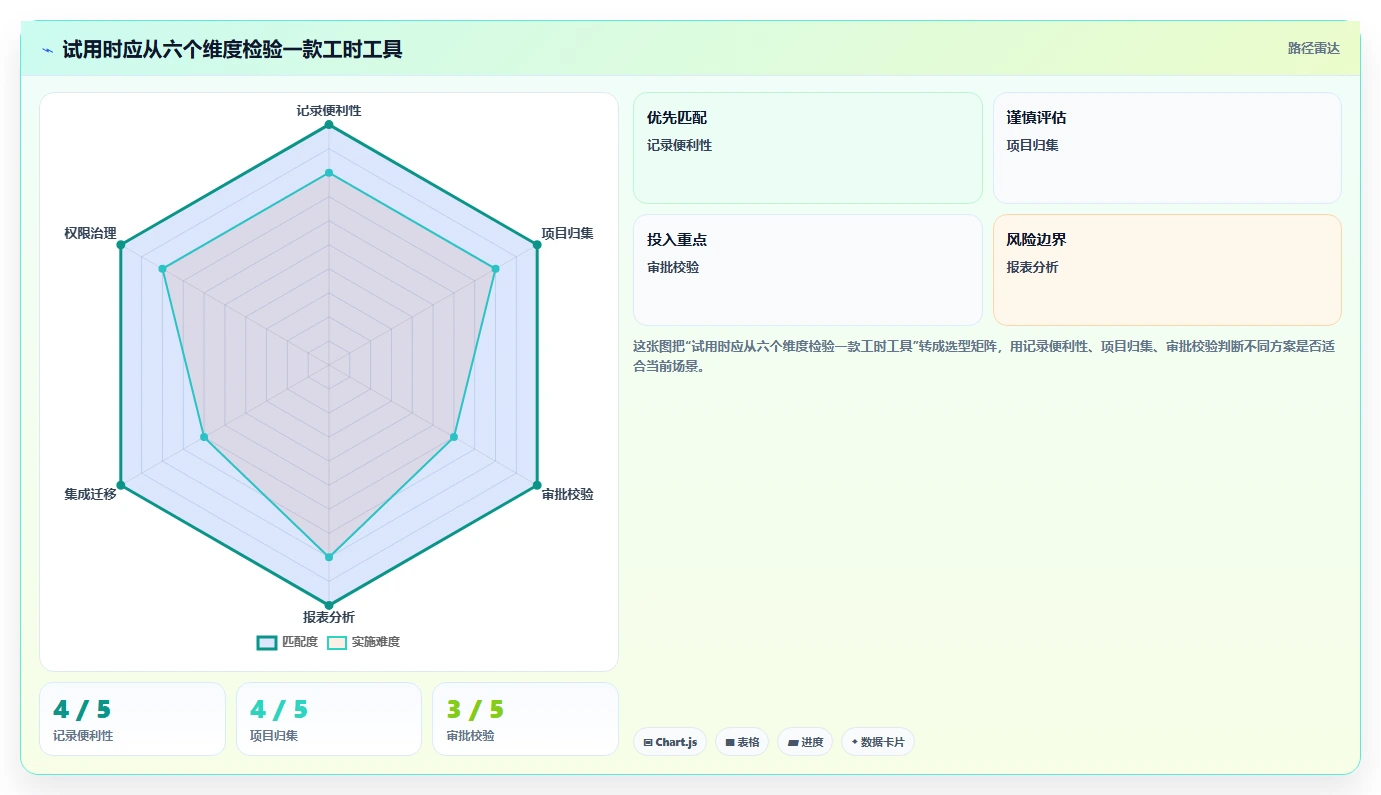This screenshot has width=1381, height=795.
Task: Click the 路径雷达 label in the header
Action: point(1313,48)
